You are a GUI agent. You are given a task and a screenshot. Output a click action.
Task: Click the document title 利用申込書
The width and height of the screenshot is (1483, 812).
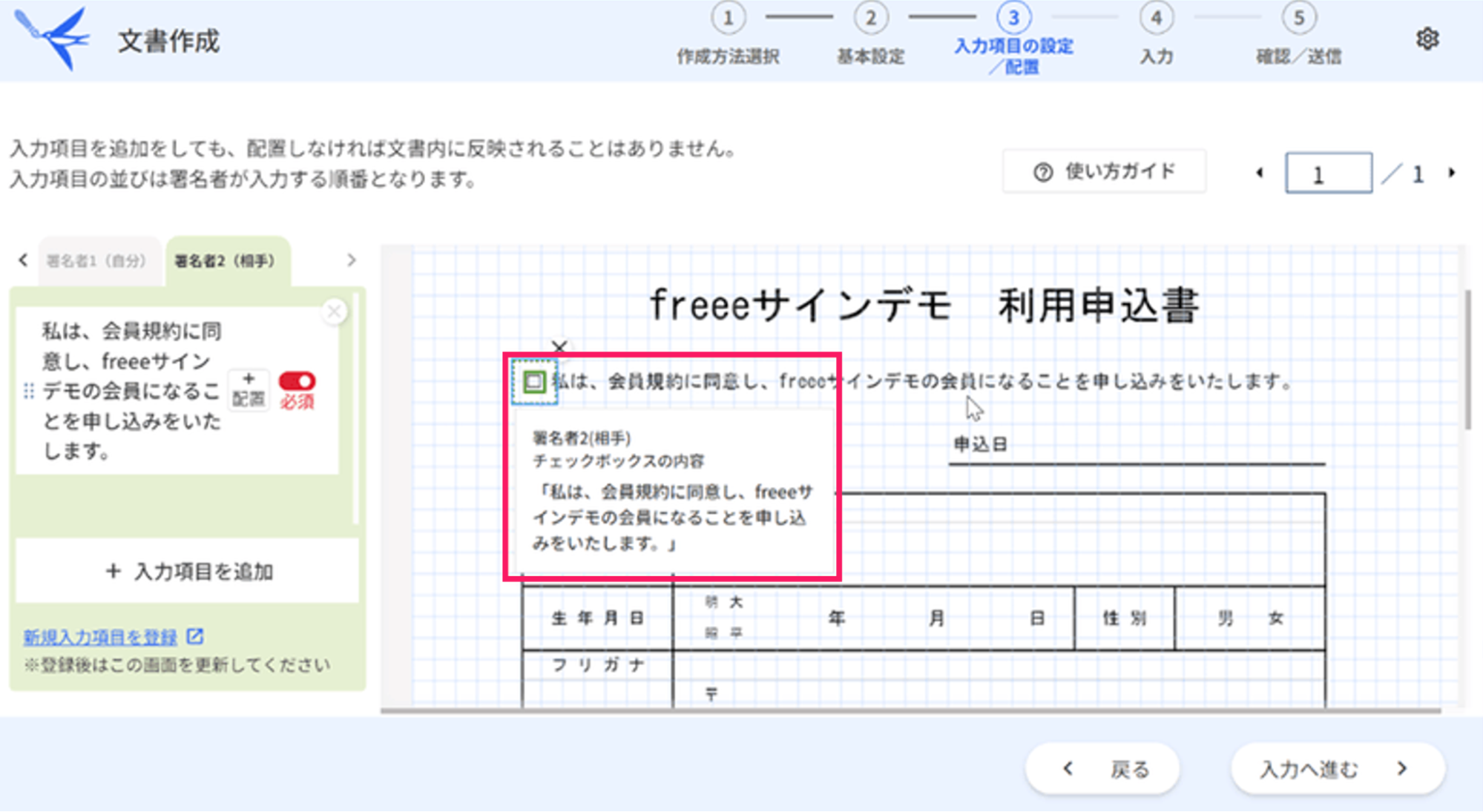tap(1098, 306)
